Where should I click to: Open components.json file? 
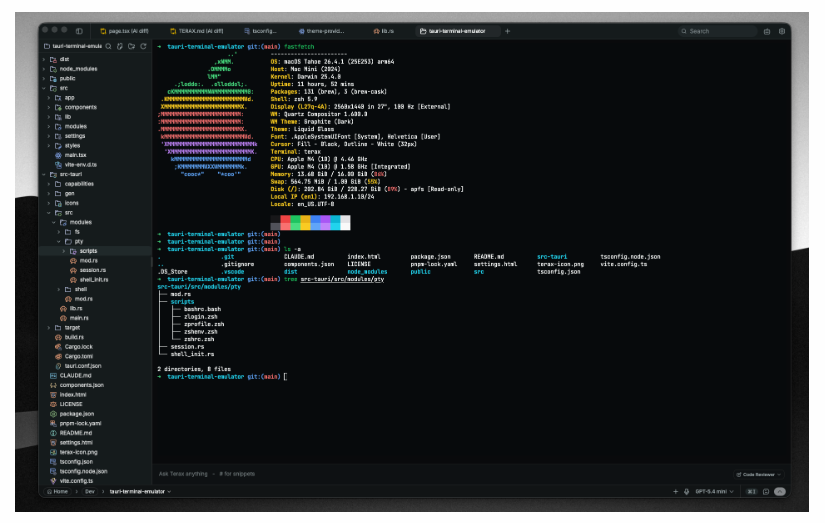(76, 385)
